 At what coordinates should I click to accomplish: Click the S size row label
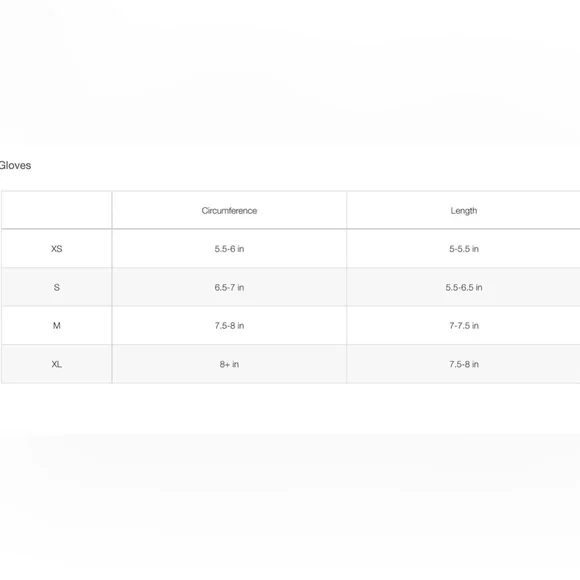point(57,287)
